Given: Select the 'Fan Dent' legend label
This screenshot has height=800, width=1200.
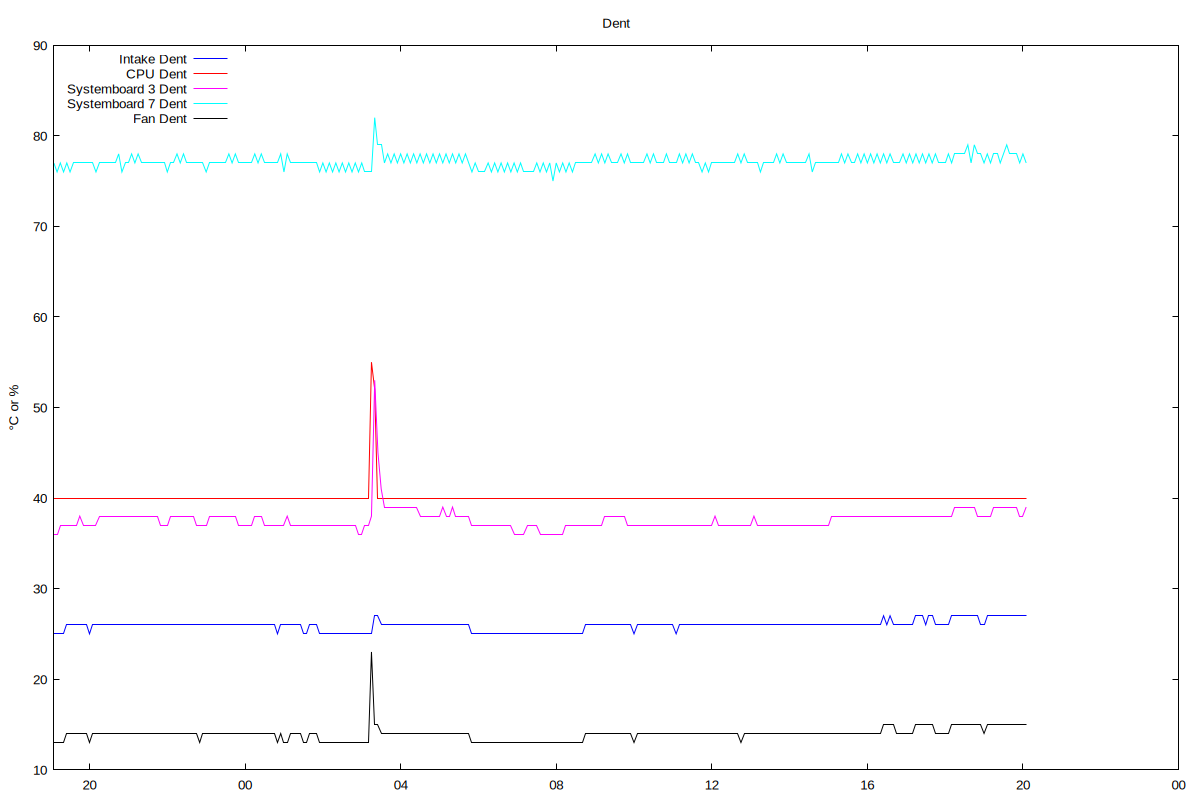Looking at the screenshot, I should point(160,119).
